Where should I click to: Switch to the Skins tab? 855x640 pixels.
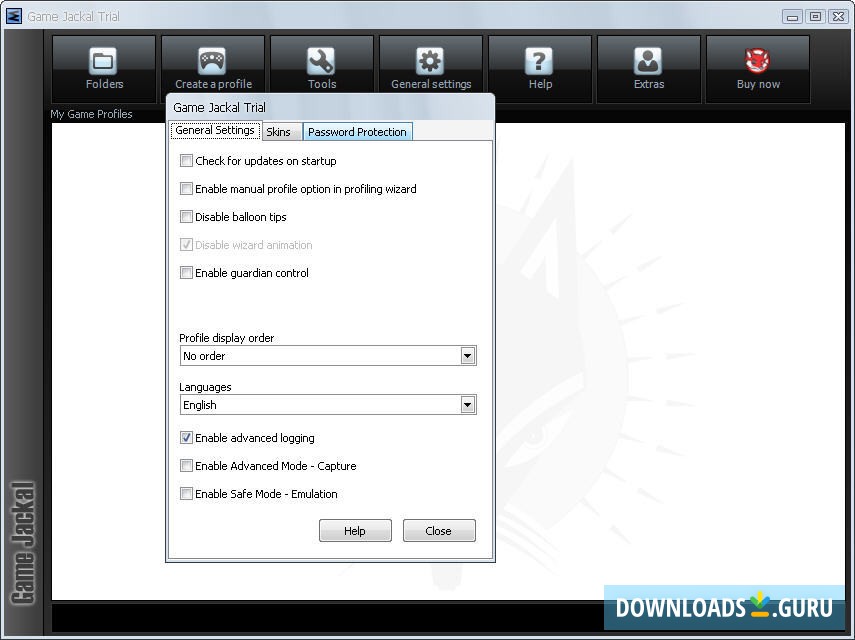tap(281, 132)
